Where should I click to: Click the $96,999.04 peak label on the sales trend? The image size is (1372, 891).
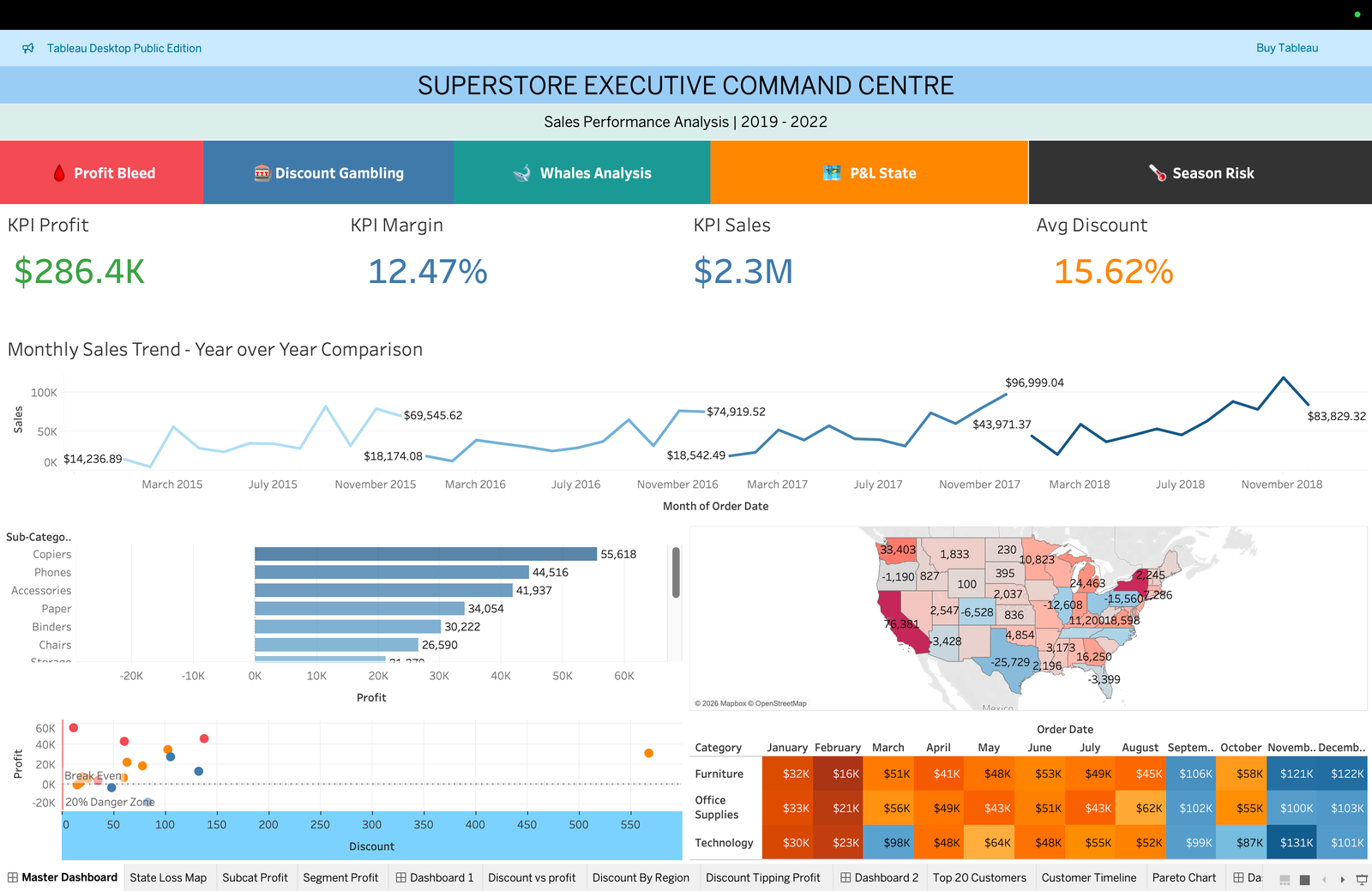coord(1034,382)
